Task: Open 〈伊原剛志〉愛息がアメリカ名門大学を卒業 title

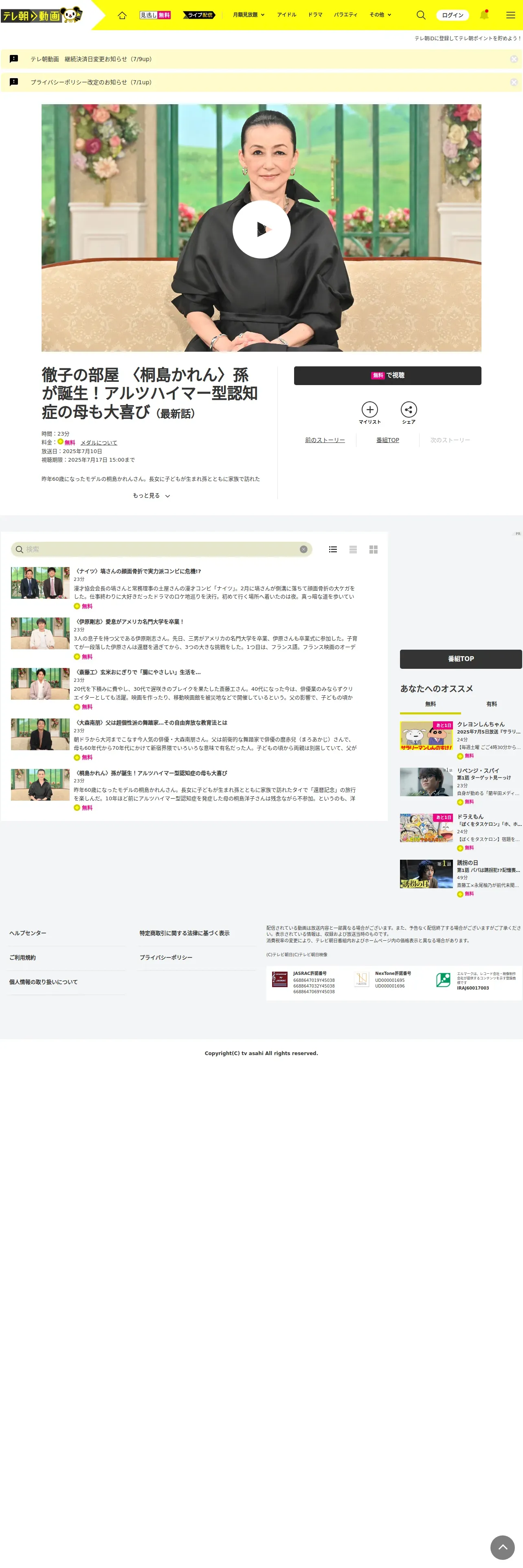Action: (x=128, y=622)
